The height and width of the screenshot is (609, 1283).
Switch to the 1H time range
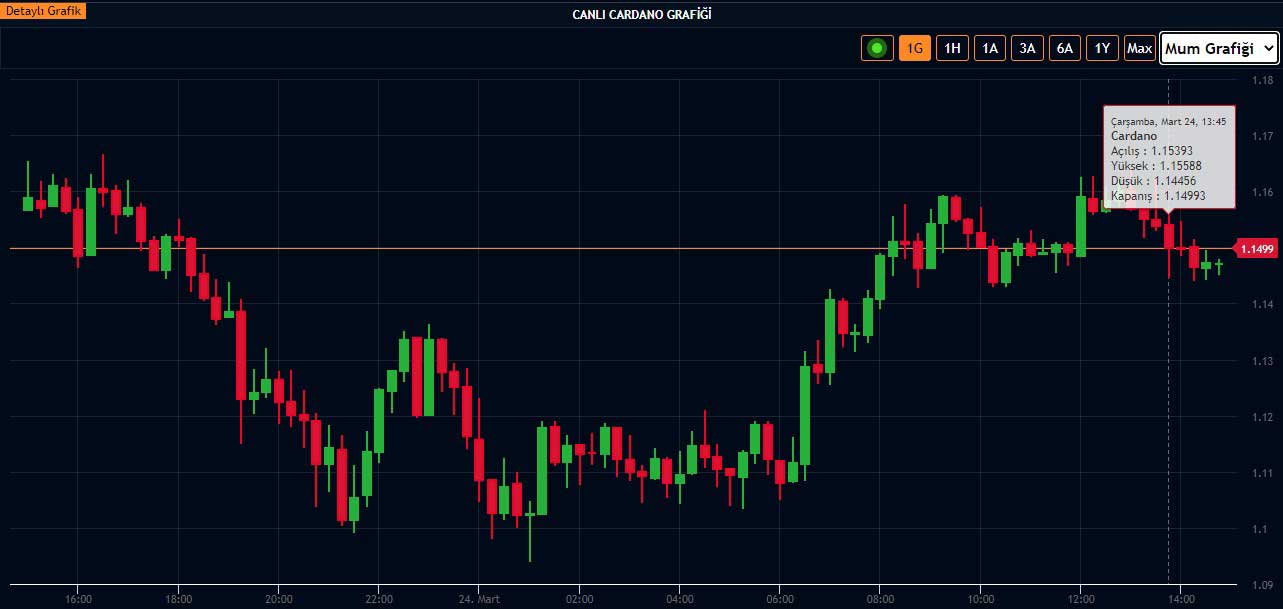coord(952,48)
